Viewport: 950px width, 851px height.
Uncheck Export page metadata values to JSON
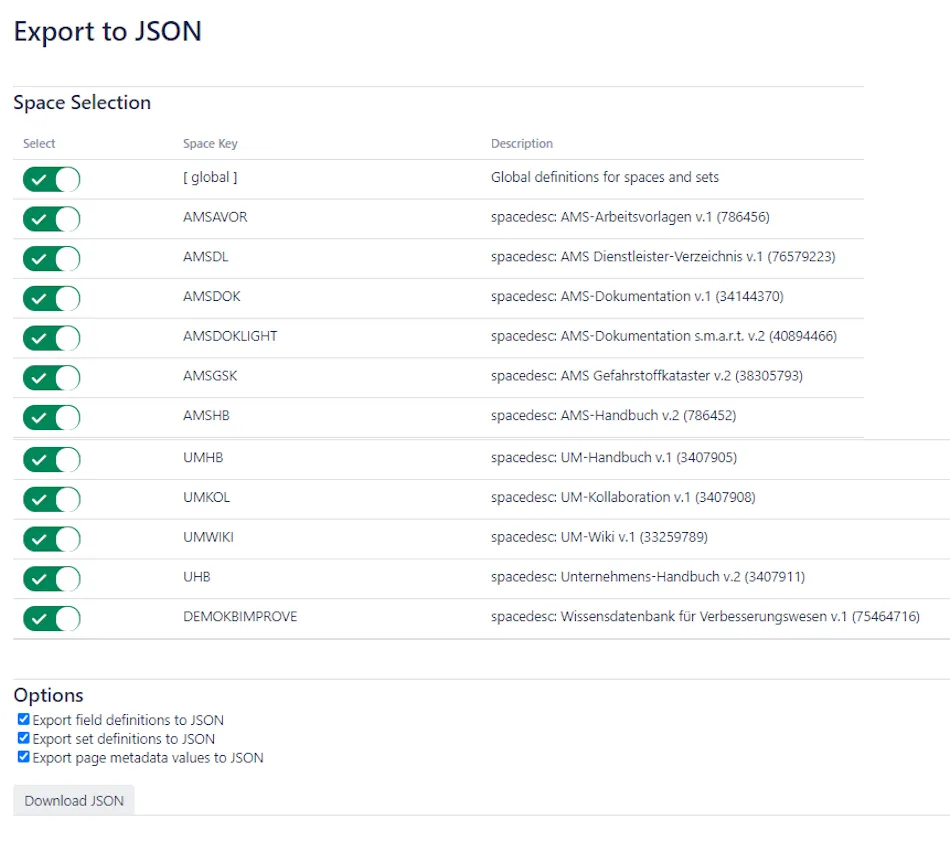point(24,757)
